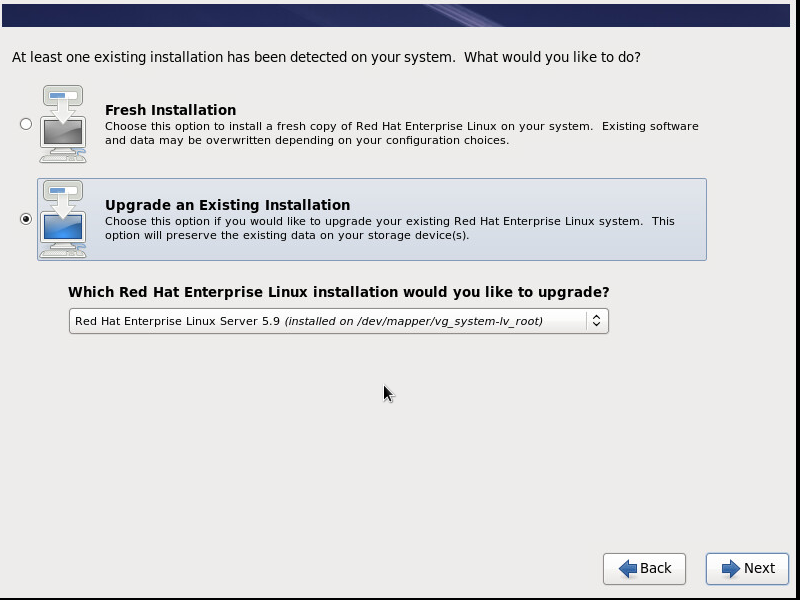This screenshot has height=600, width=800.
Task: Click the Fresh Installation computer icon
Action: 64,125
